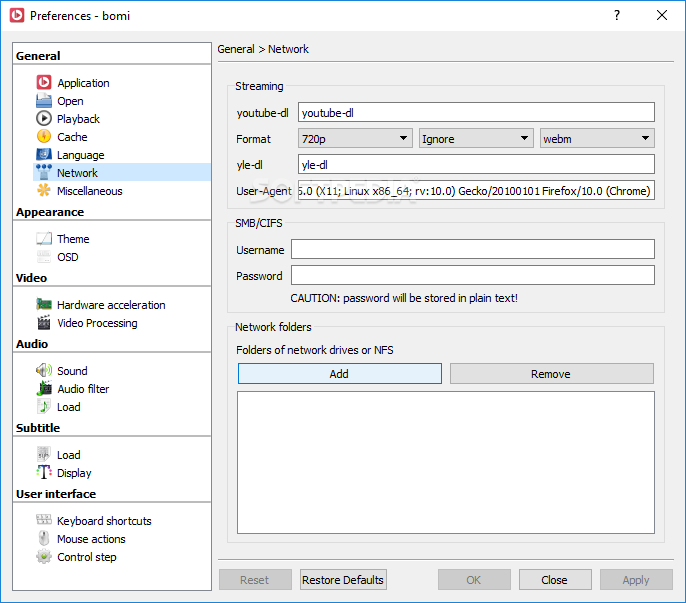Viewport: 686px width, 603px height.
Task: Click the Language flag icon
Action: 44,154
